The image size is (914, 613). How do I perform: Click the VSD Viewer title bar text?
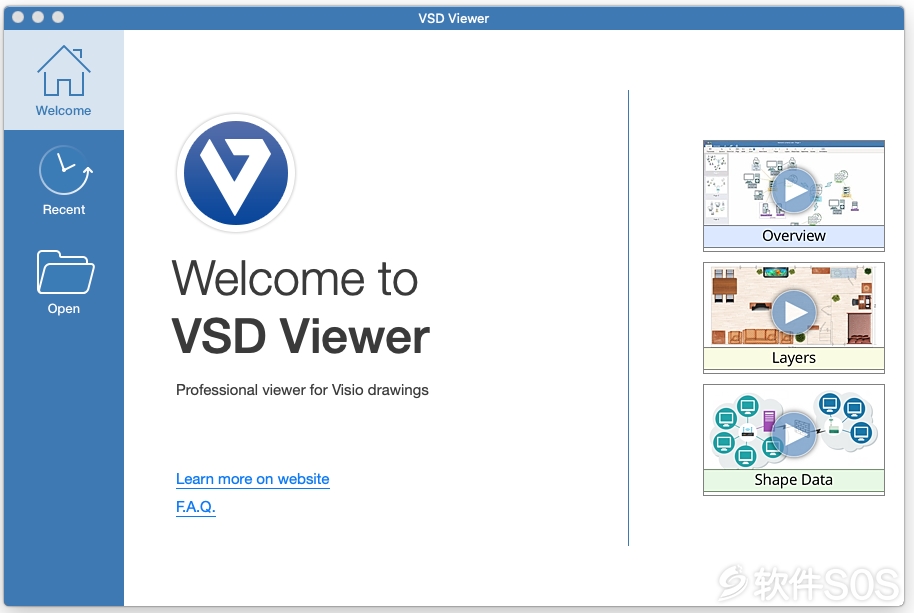tap(454, 19)
